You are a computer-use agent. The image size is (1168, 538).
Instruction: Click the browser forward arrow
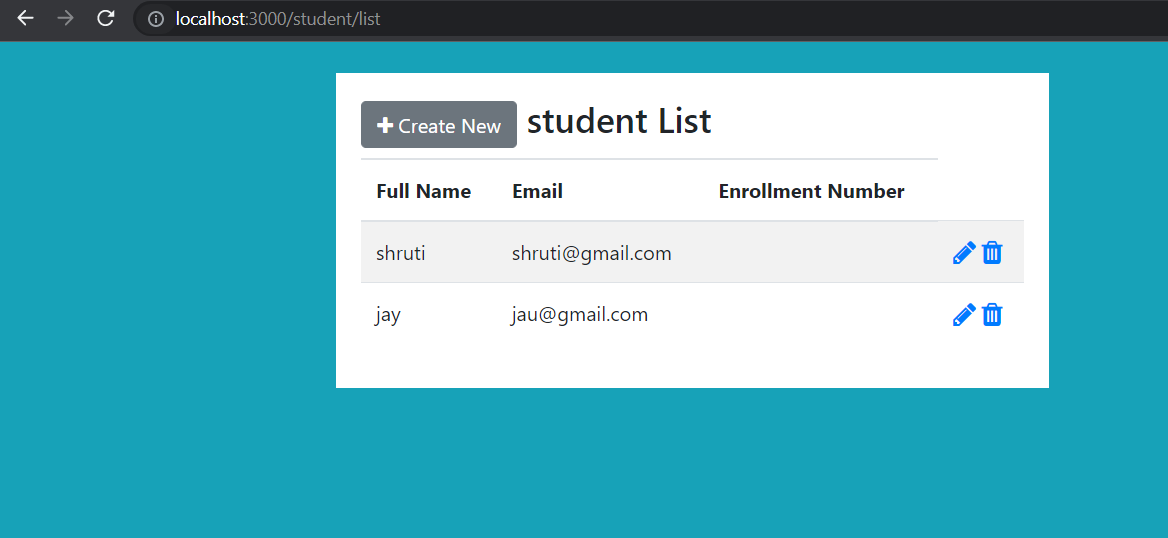point(66,19)
